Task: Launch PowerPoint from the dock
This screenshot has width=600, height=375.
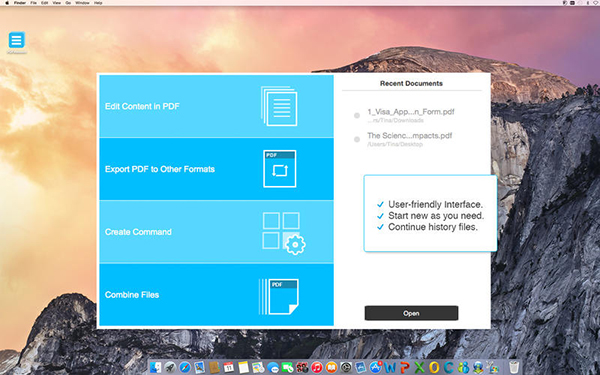Action: (404, 367)
